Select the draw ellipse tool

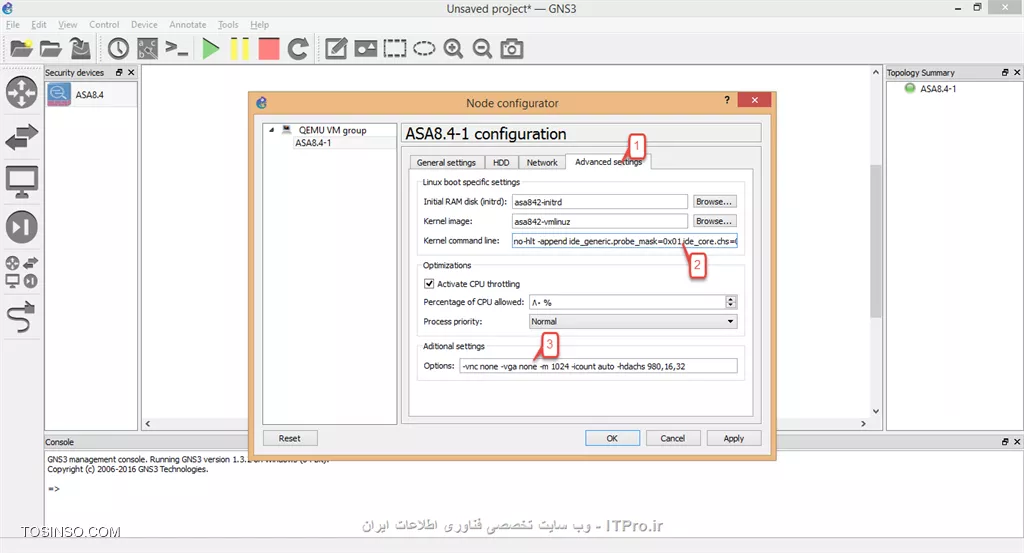(x=424, y=48)
